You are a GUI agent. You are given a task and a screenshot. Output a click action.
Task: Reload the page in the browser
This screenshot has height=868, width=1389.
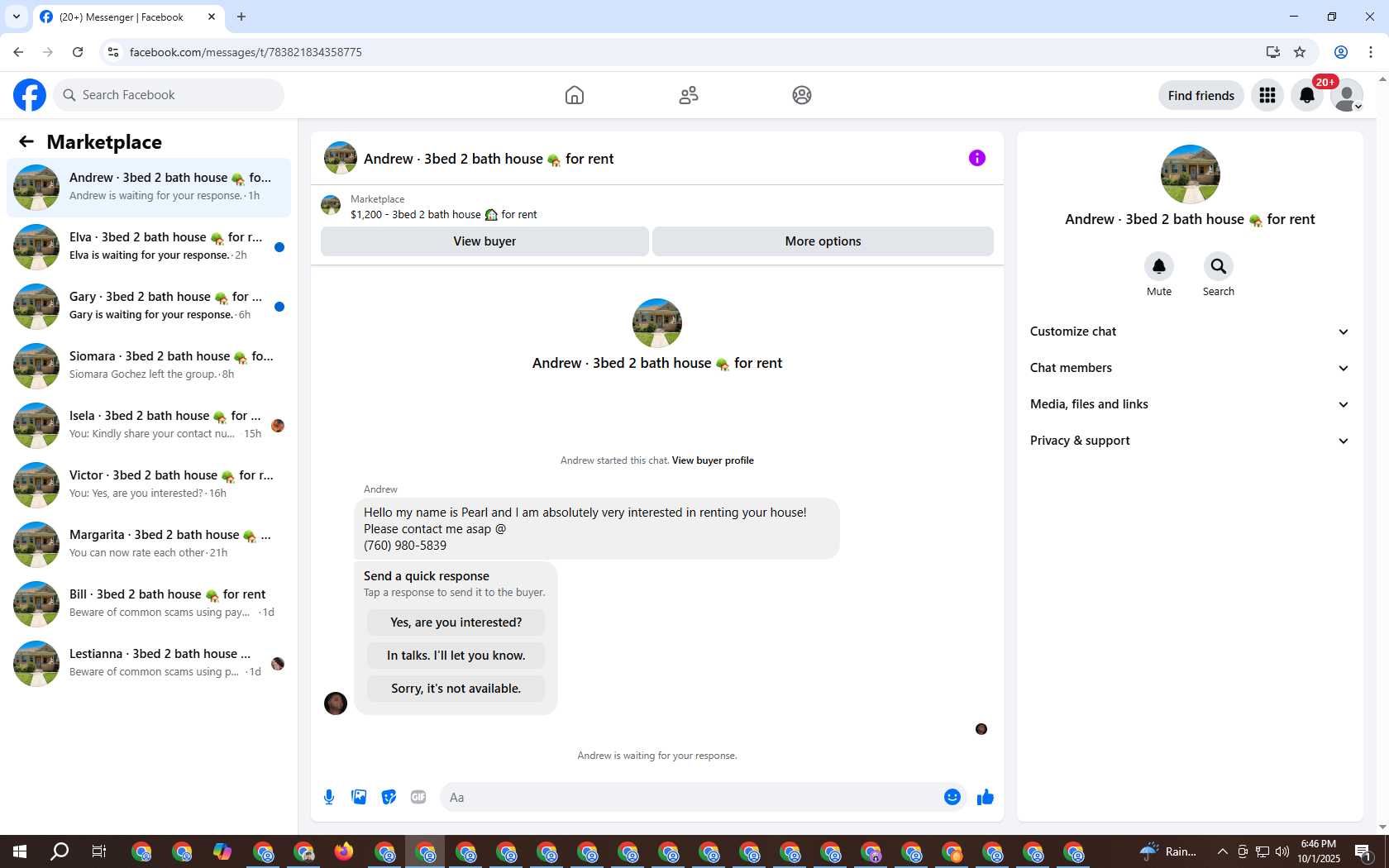point(78,52)
